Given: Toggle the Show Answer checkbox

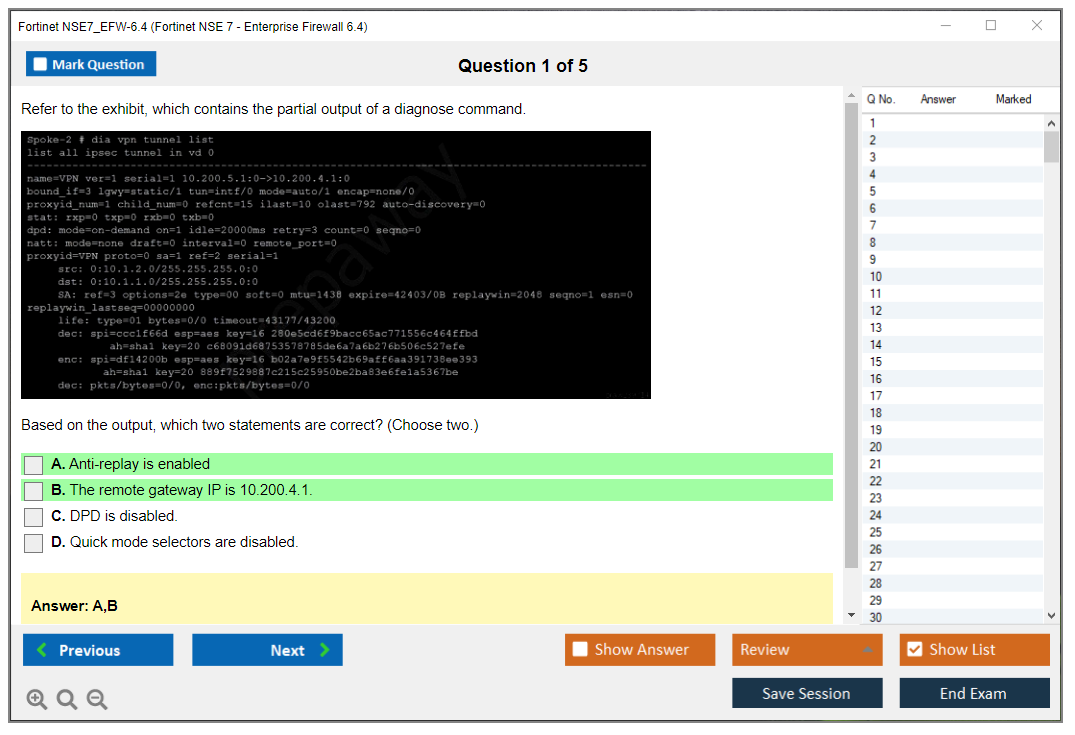Looking at the screenshot, I should click(x=581, y=650).
